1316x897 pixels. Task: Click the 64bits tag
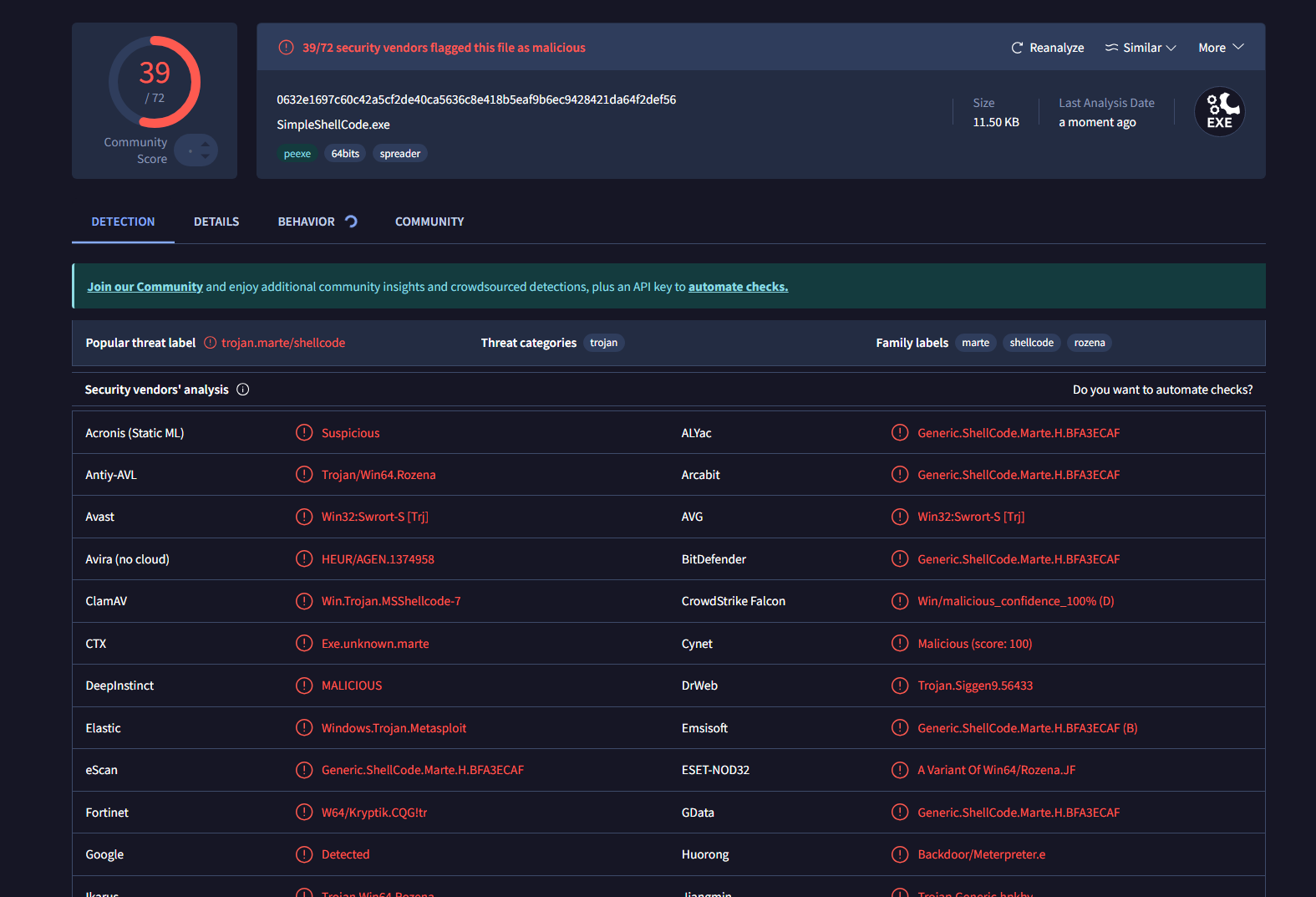pyautogui.click(x=345, y=154)
